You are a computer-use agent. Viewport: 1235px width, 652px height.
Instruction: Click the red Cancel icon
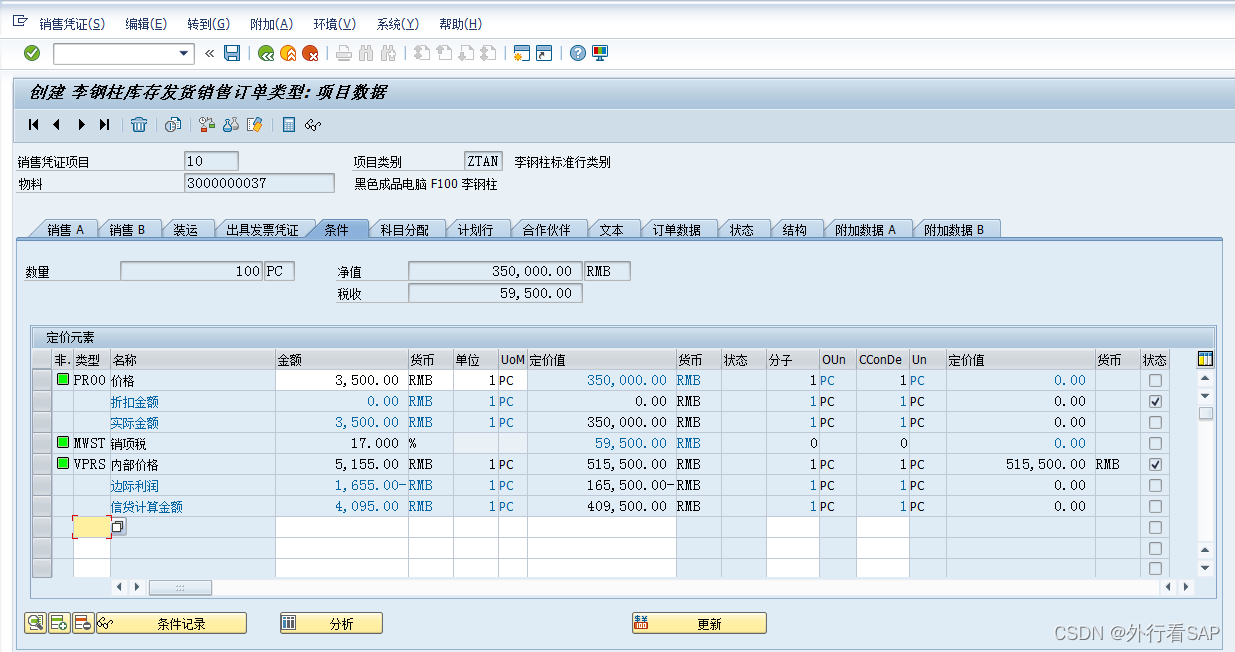[x=311, y=53]
